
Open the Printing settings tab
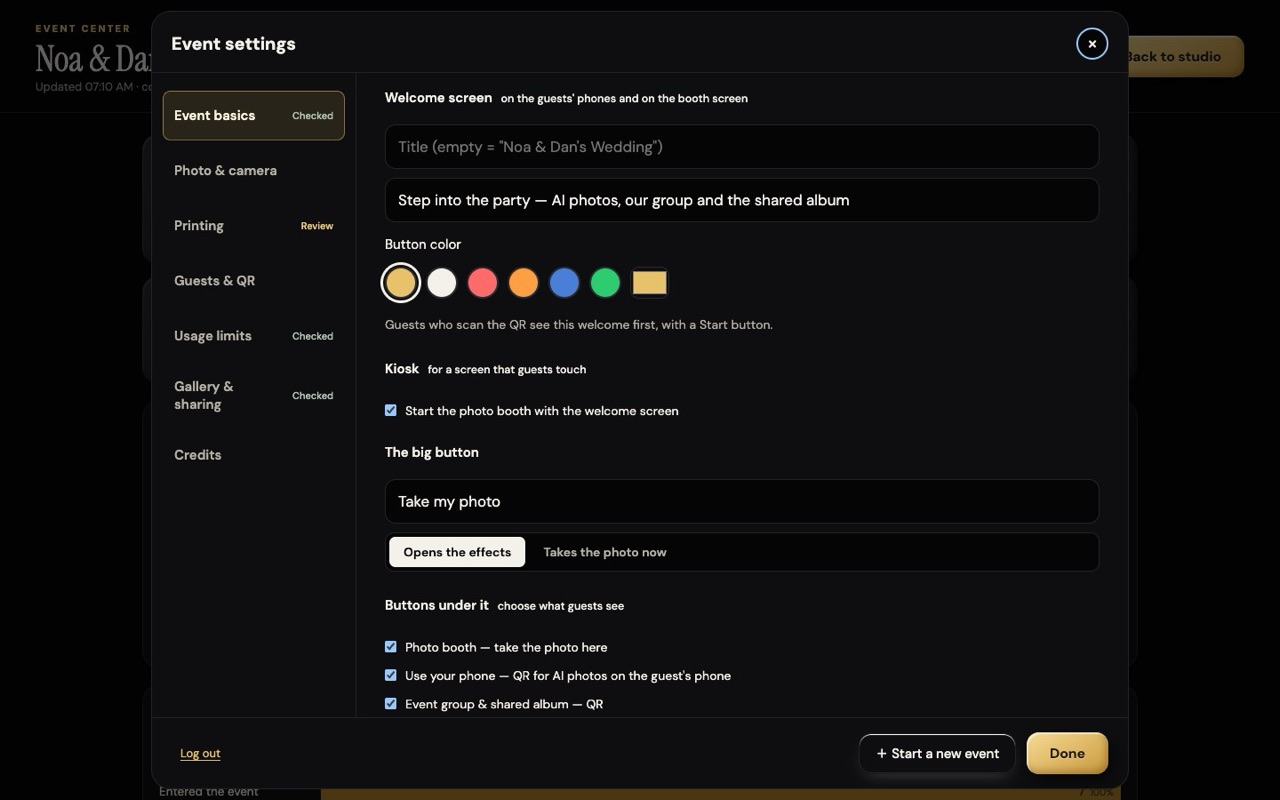click(x=254, y=226)
